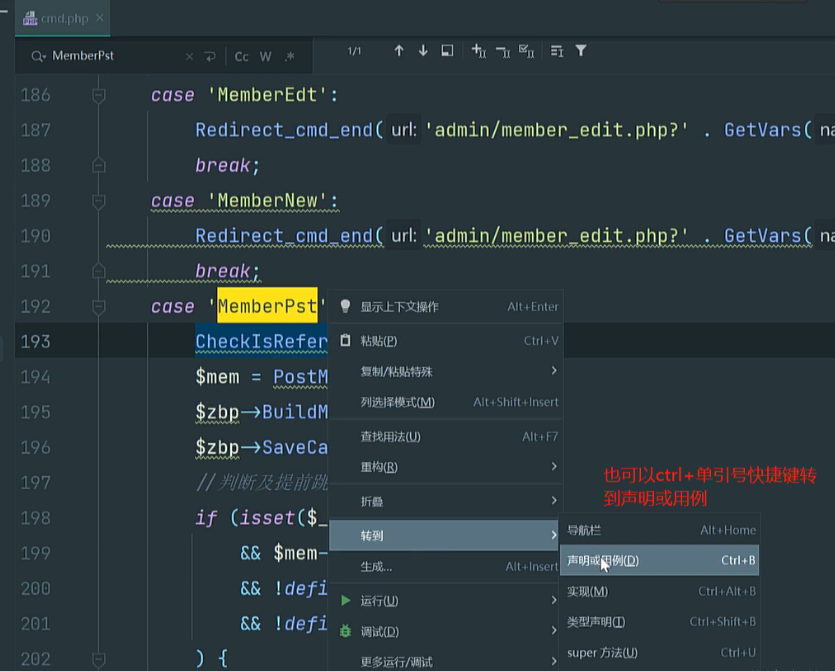Go to next occurrence arrow
The width and height of the screenshot is (835, 671).
pyautogui.click(x=423, y=51)
